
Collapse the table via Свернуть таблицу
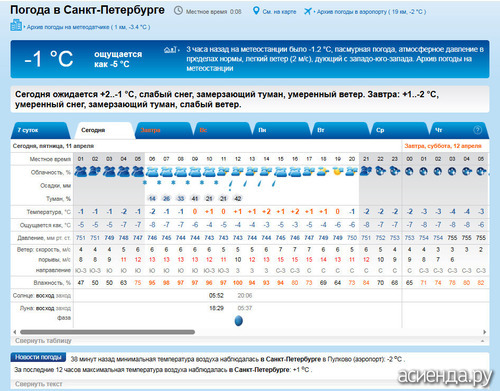tap(43, 341)
